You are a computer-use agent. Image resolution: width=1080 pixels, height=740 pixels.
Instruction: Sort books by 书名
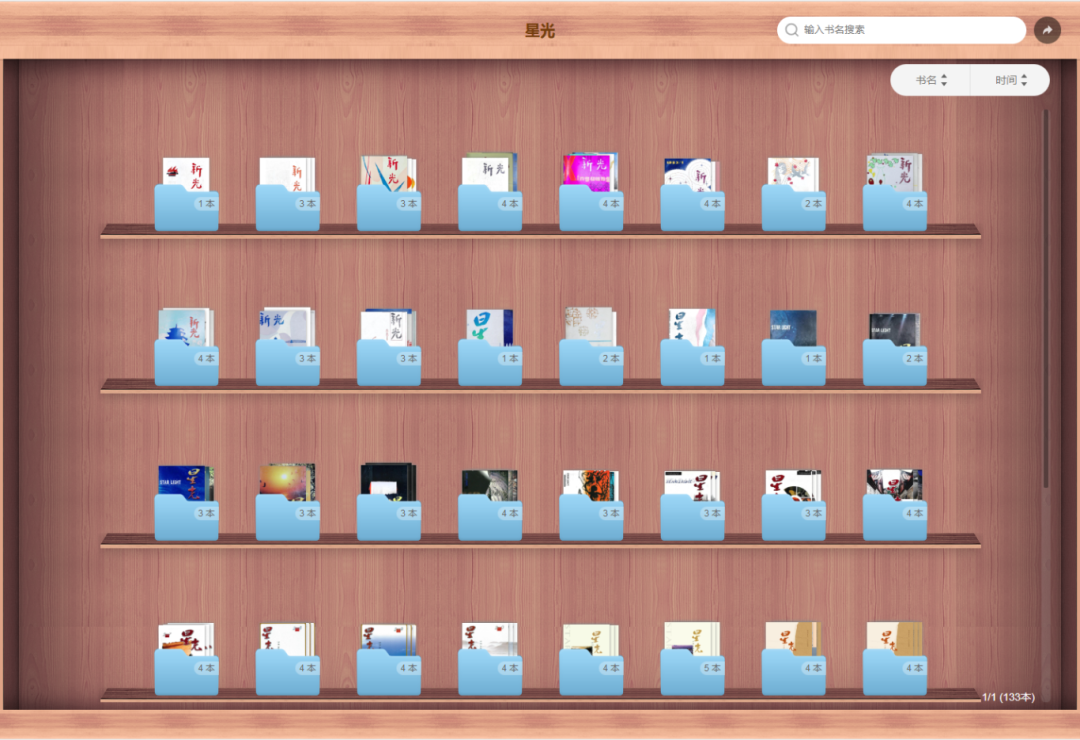[x=925, y=80]
